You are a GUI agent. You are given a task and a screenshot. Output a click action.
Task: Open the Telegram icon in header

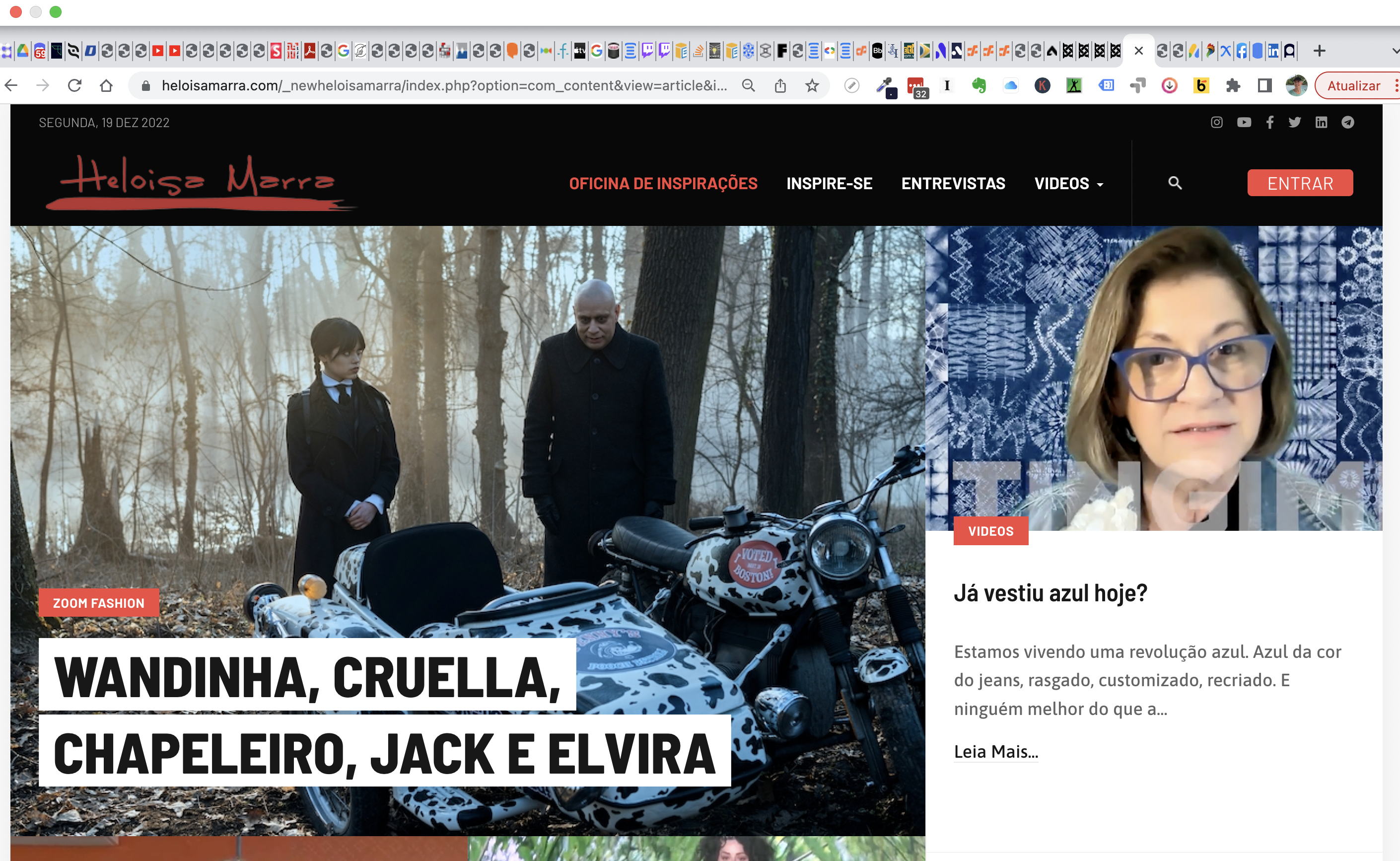[x=1347, y=123]
